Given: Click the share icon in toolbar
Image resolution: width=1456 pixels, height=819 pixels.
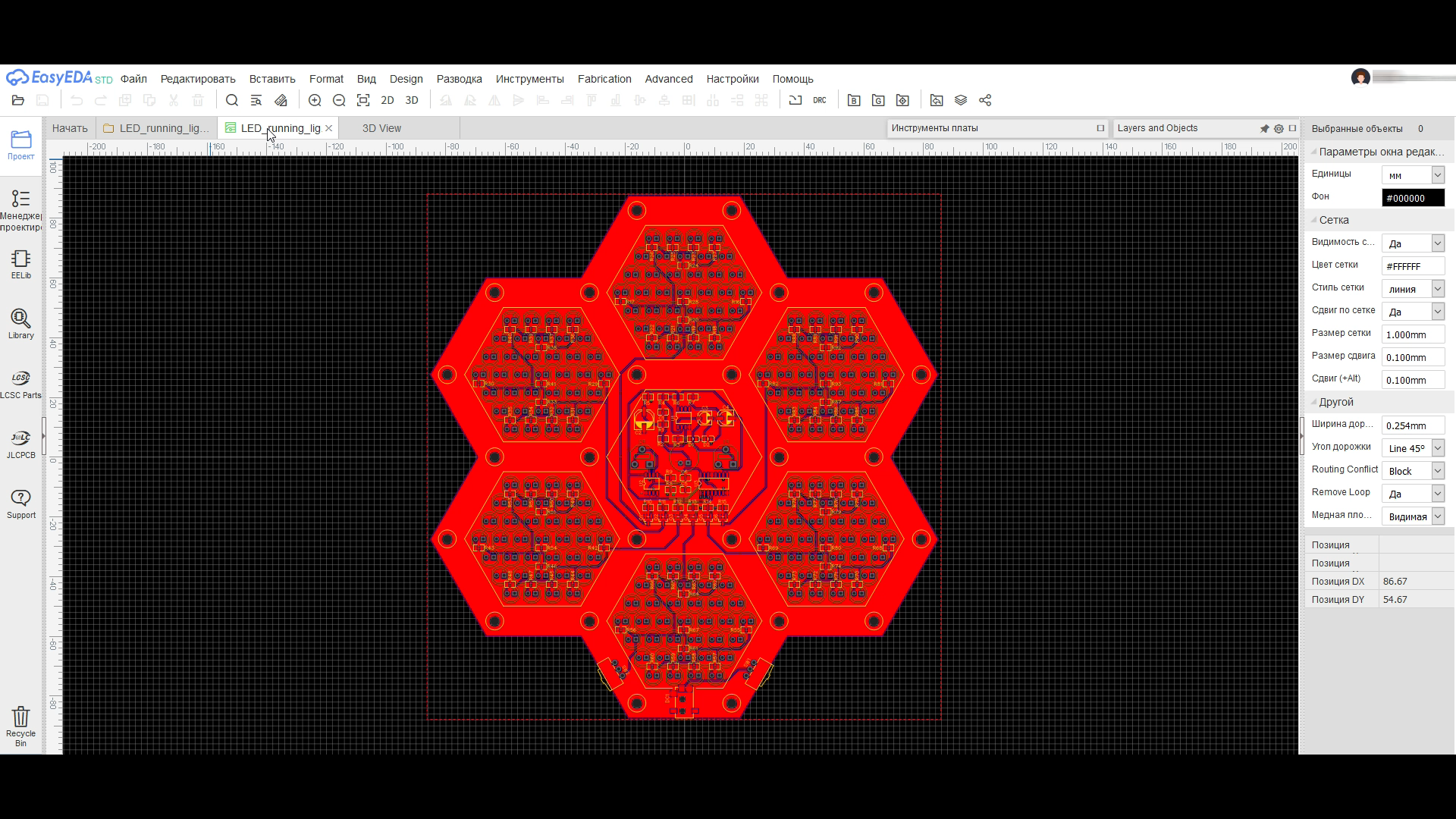Looking at the screenshot, I should (x=985, y=100).
